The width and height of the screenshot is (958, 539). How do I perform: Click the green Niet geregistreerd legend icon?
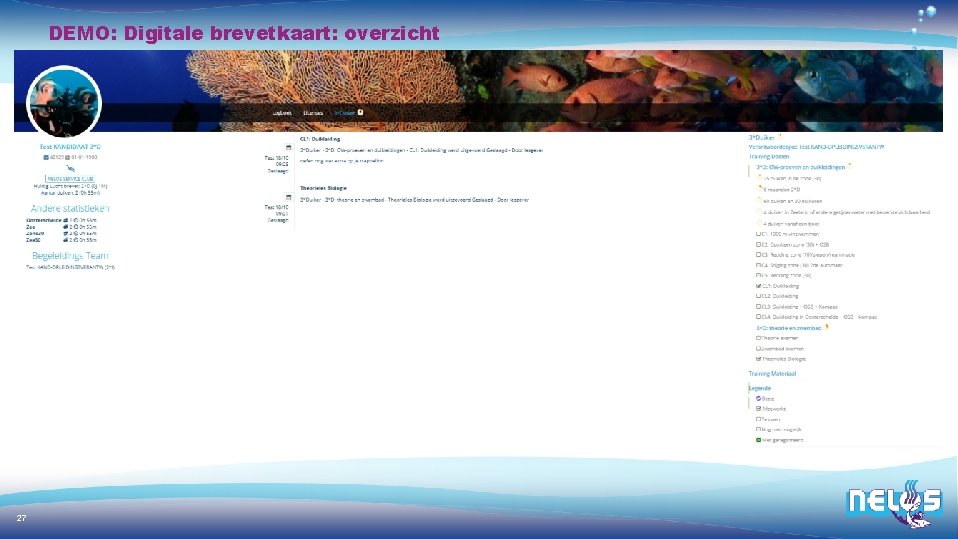click(x=759, y=440)
